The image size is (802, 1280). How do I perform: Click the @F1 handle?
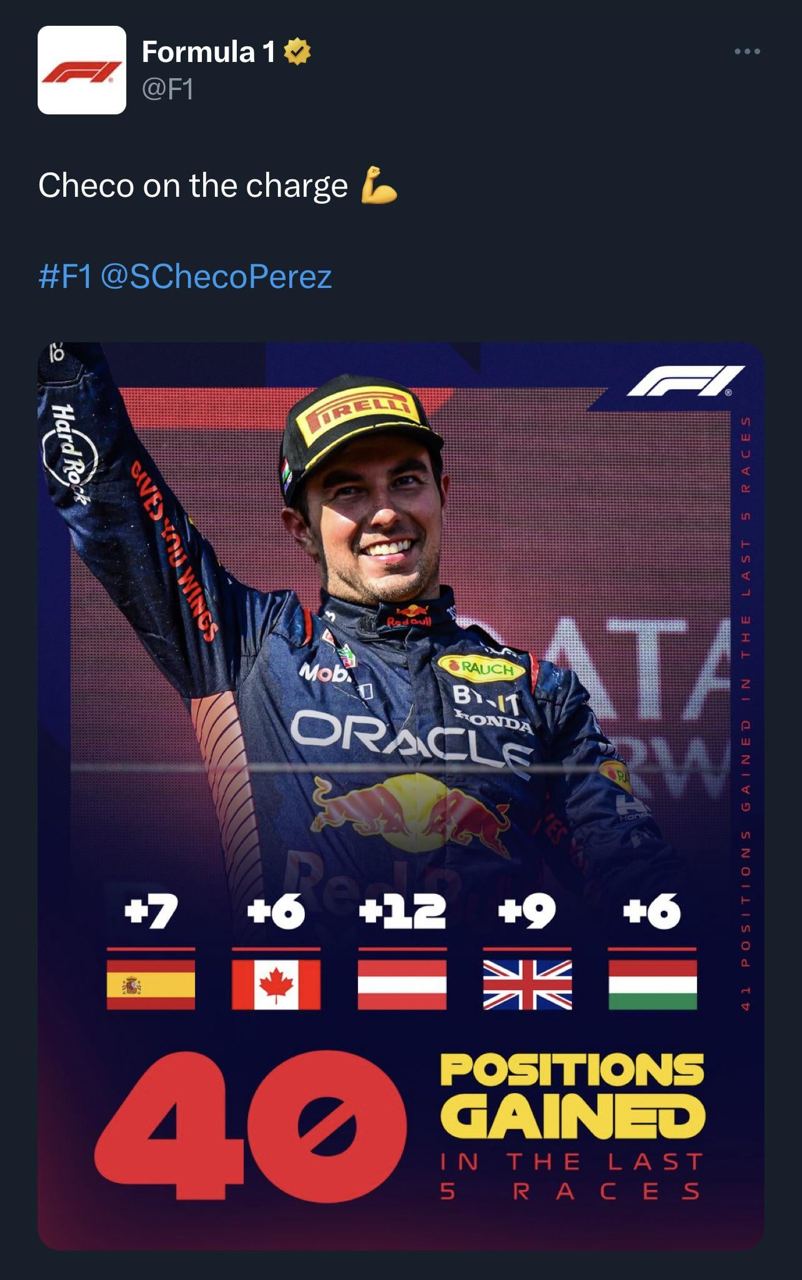point(167,89)
